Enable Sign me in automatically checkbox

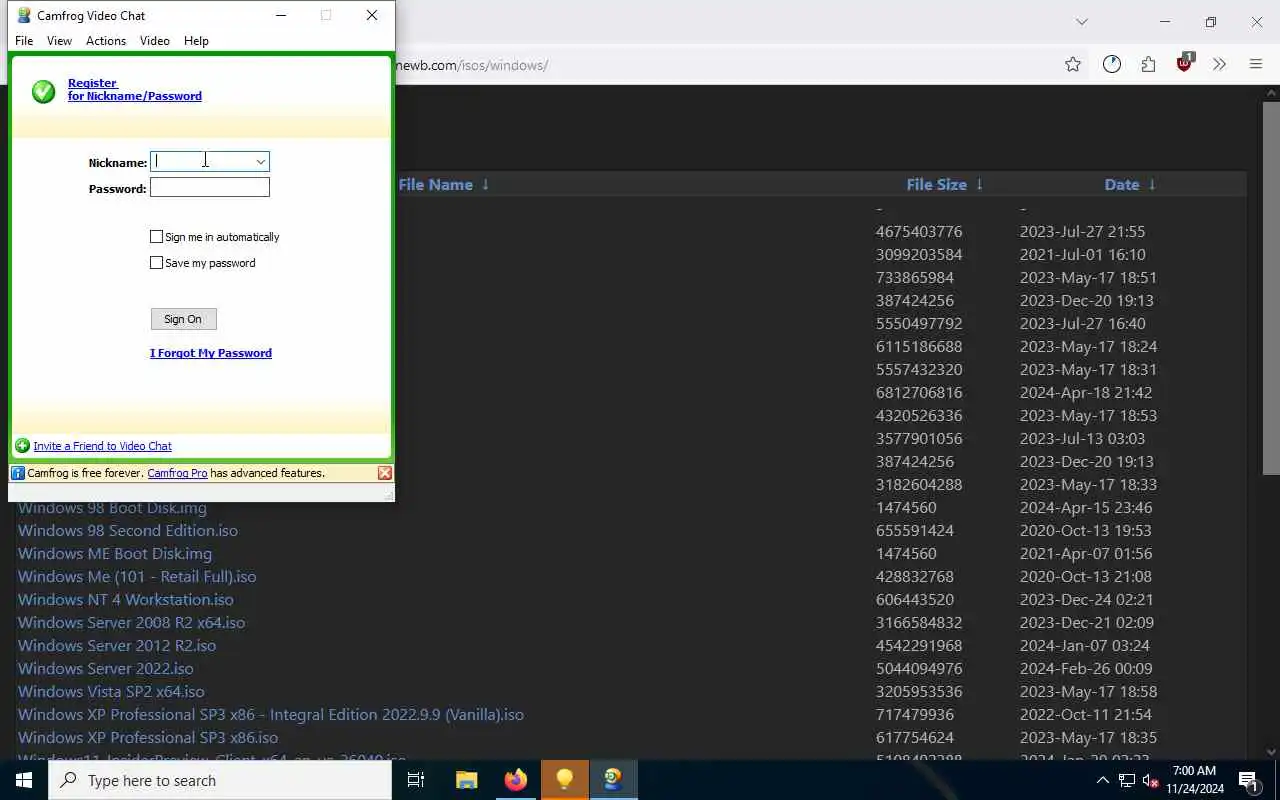156,237
